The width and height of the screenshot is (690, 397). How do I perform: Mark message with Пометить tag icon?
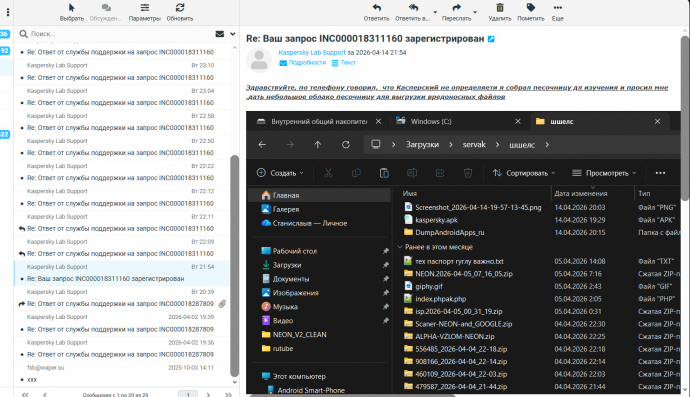[531, 12]
